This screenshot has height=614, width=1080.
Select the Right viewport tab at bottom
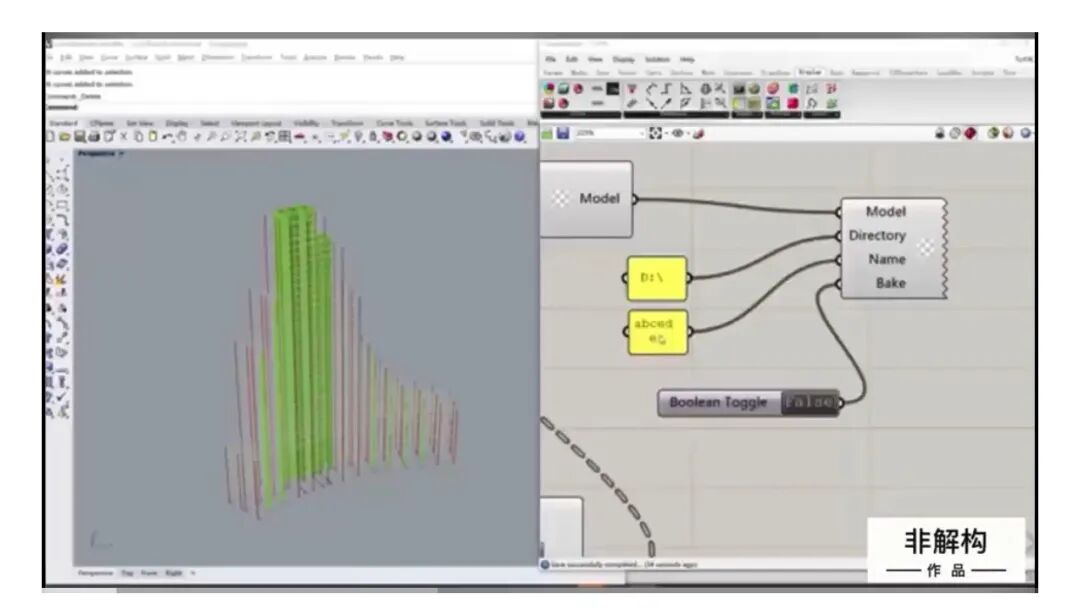pyautogui.click(x=174, y=573)
